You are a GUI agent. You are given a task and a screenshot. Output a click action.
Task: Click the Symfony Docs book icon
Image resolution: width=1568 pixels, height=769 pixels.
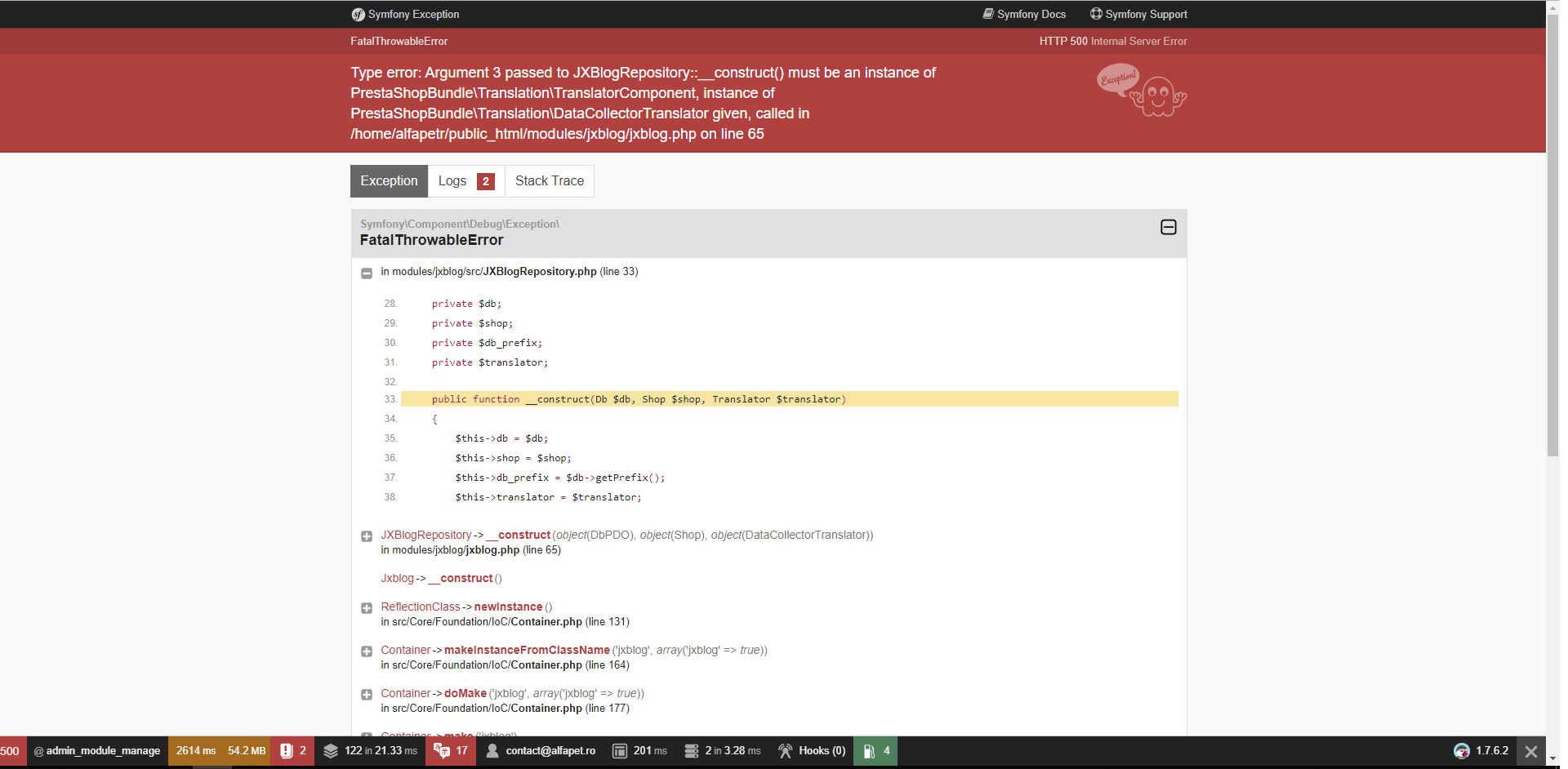(988, 14)
